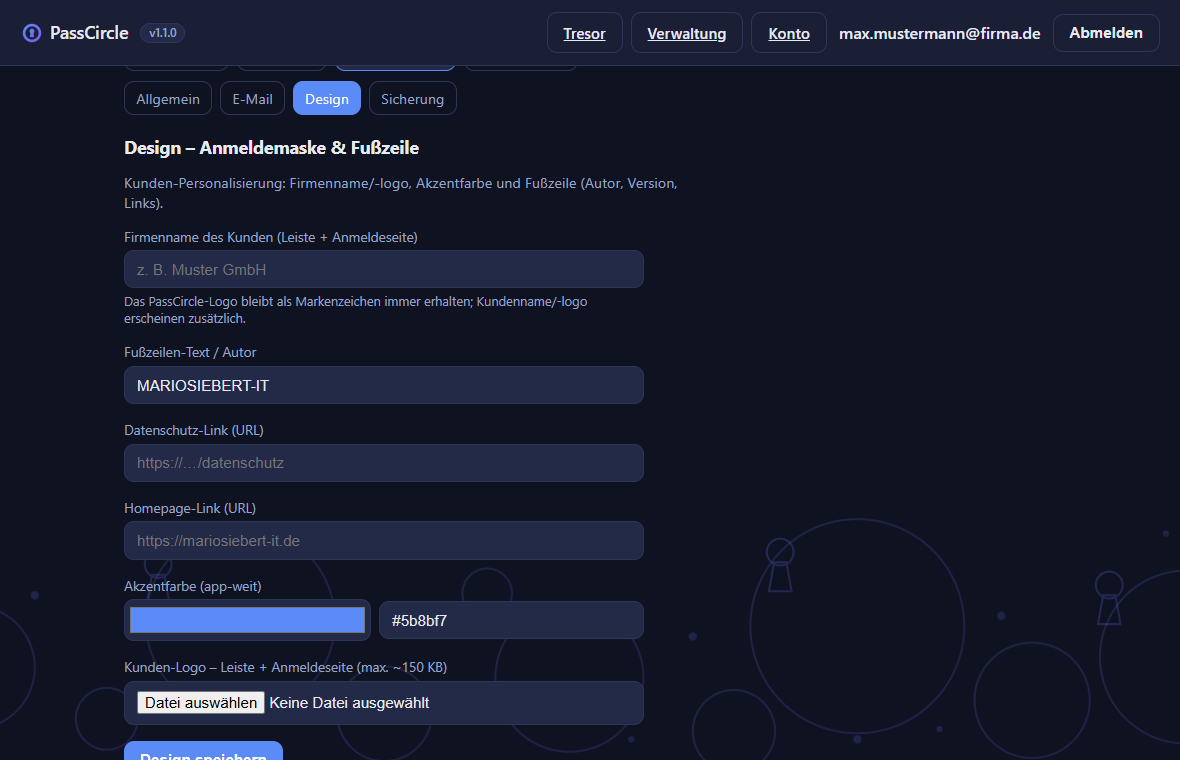This screenshot has height=760, width=1180.
Task: Click the Datei auswählen button
Action: click(201, 703)
